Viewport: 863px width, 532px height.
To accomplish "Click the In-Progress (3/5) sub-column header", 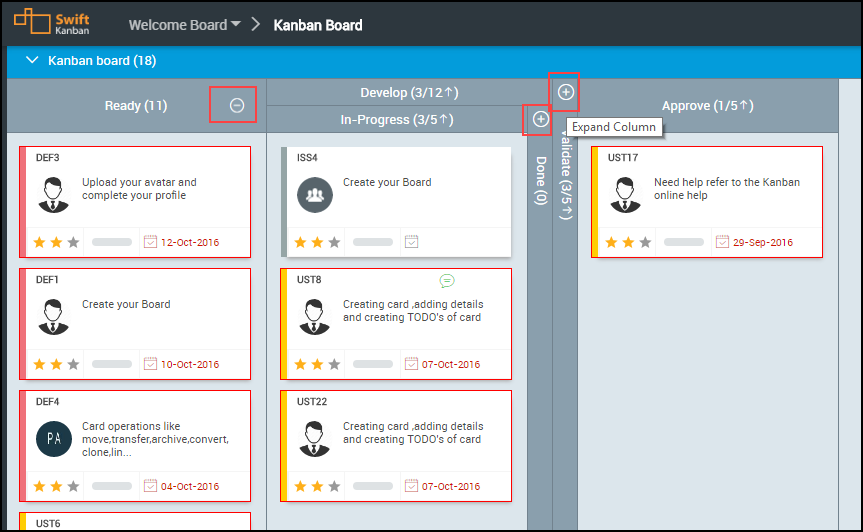I will click(x=397, y=119).
